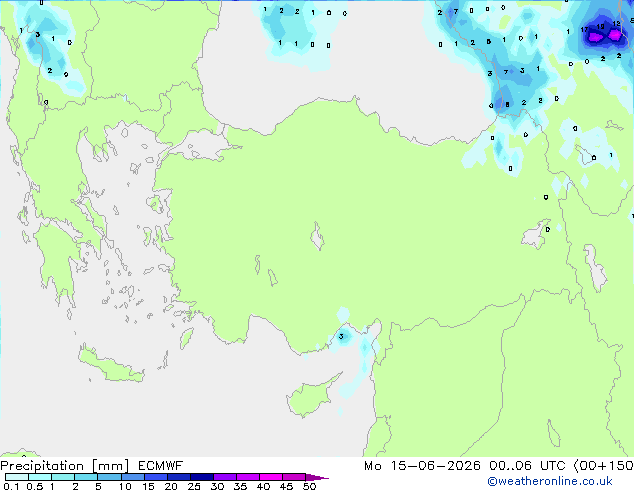The image size is (634, 490).
Task: Click the legend label '0.1'
Action: (x=11, y=486)
